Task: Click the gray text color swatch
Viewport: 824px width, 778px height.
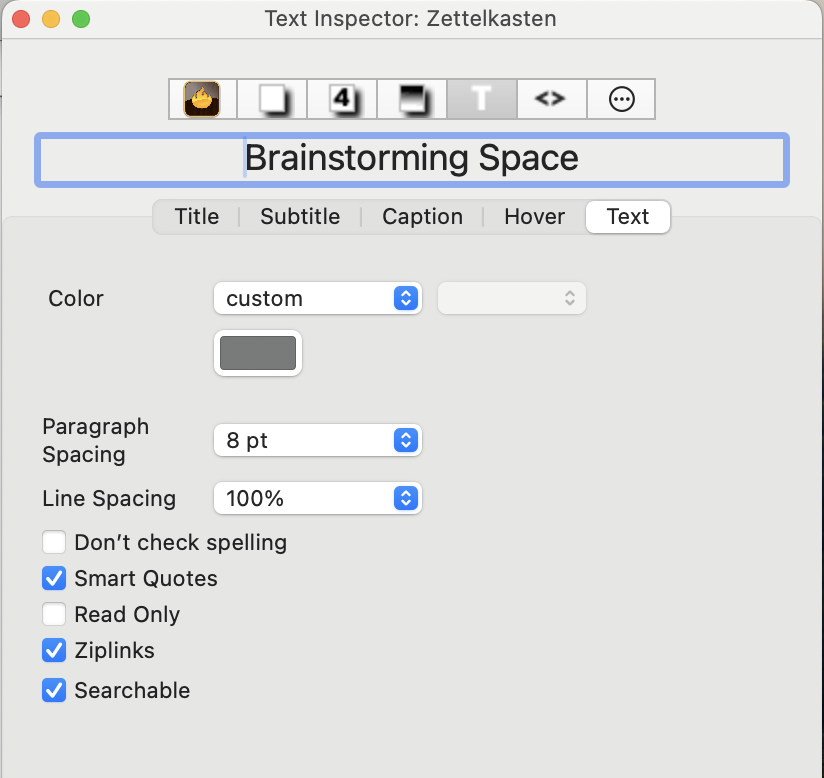Action: pos(258,353)
